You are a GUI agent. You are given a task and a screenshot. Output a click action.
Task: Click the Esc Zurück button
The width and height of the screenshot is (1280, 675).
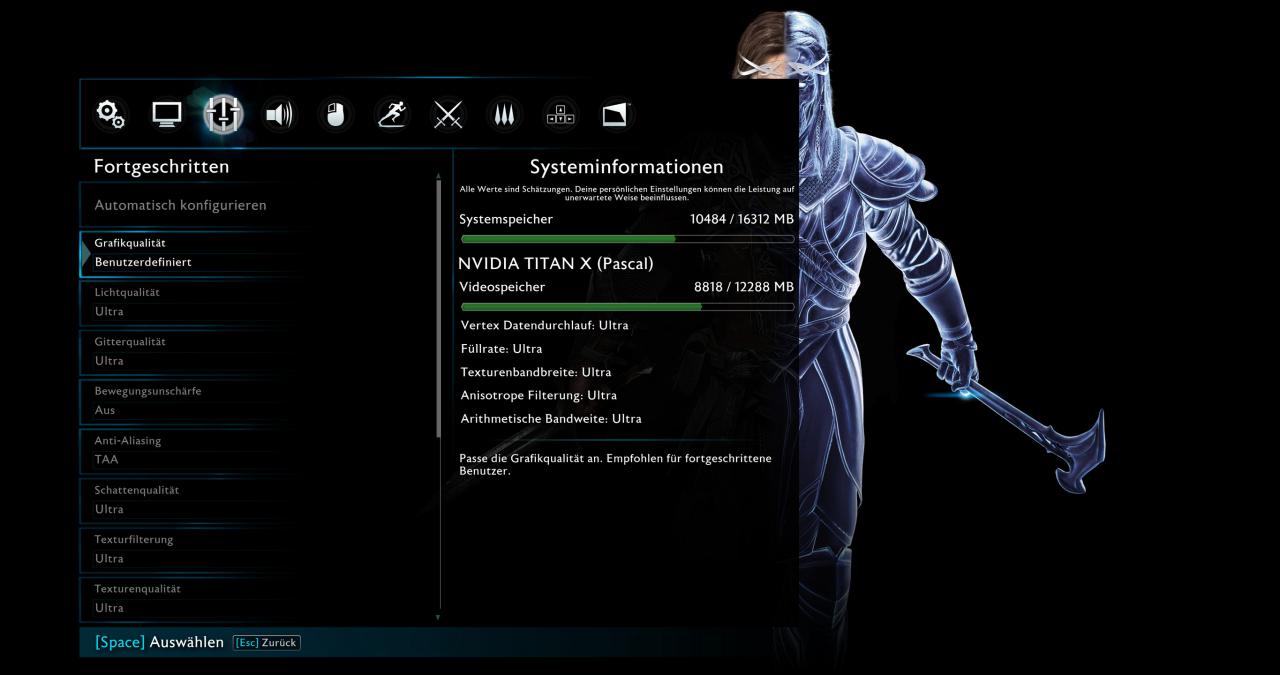coord(266,642)
